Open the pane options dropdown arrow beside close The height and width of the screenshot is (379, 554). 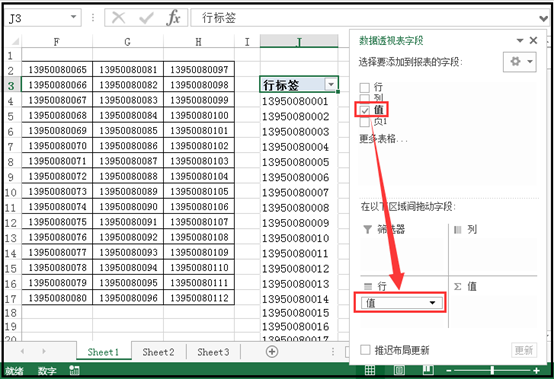click(x=520, y=41)
